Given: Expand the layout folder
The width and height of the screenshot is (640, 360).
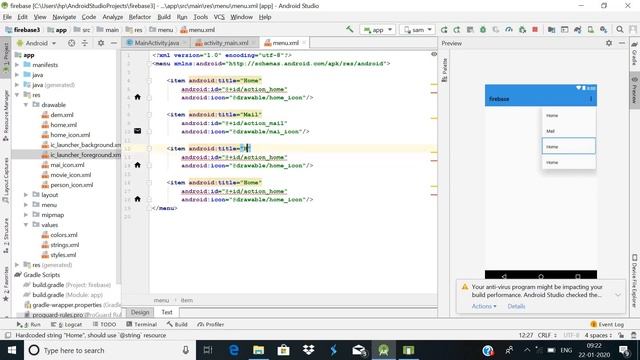Looking at the screenshot, I should tap(26, 195).
